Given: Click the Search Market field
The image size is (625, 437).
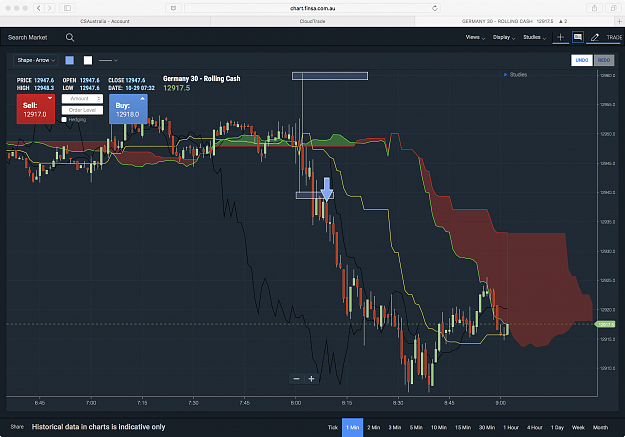Looking at the screenshot, I should 28,37.
